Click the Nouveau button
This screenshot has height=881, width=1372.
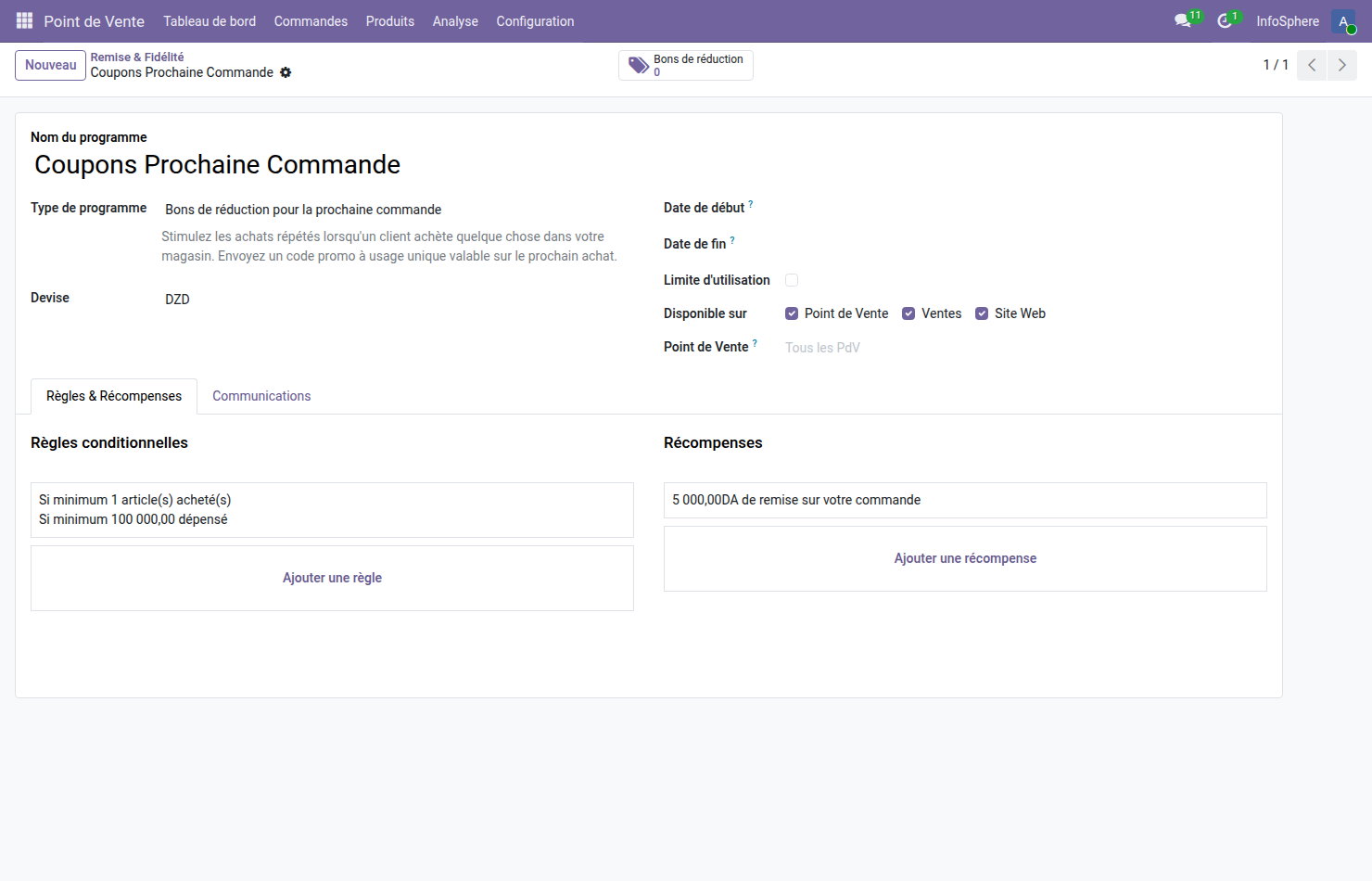click(x=50, y=65)
